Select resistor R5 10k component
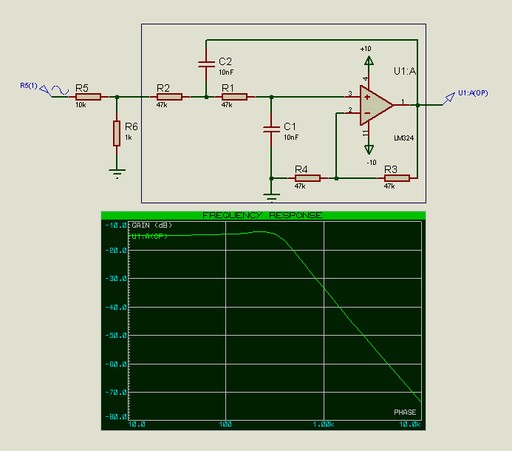The height and width of the screenshot is (451, 512). pyautogui.click(x=88, y=97)
